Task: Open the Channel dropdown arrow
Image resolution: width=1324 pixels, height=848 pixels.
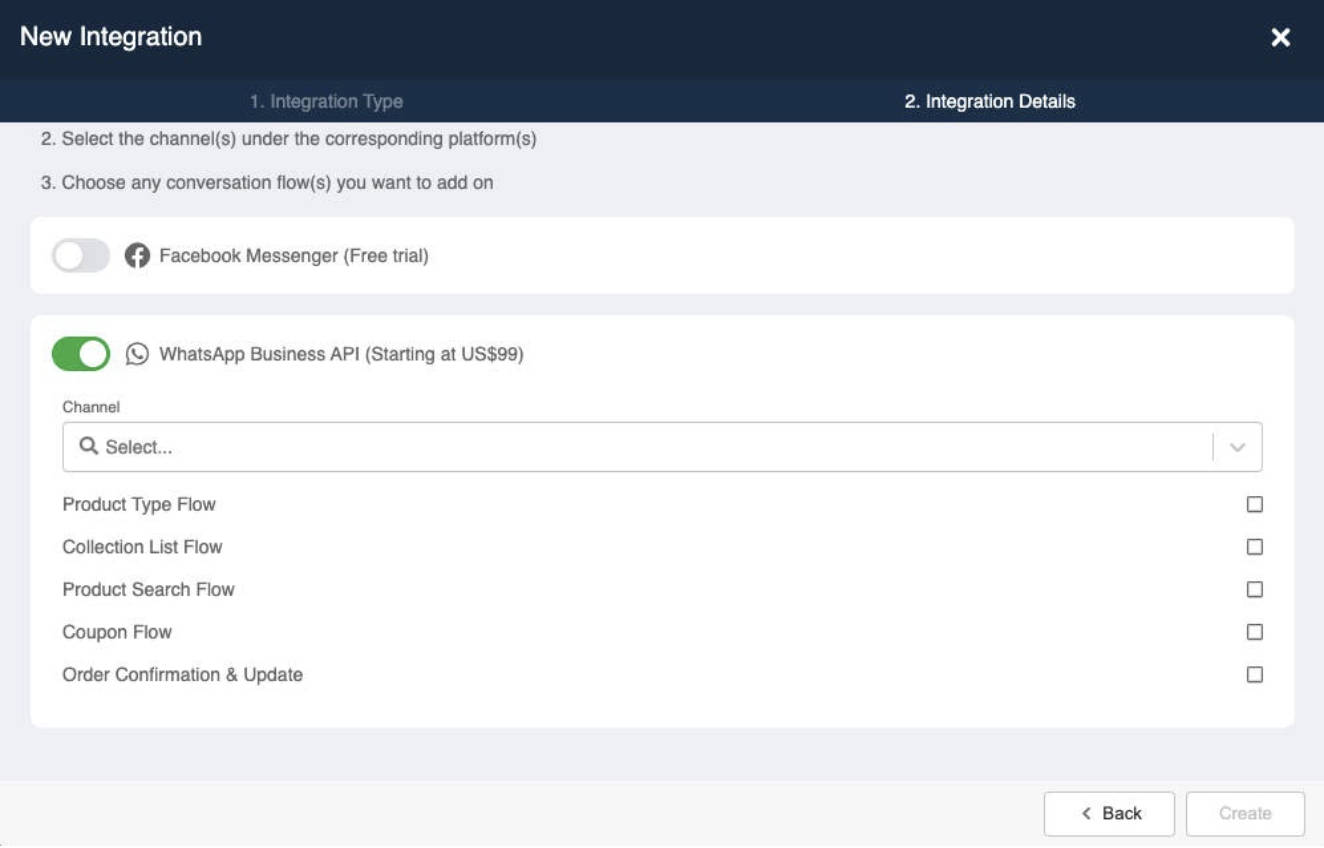Action: click(1237, 447)
